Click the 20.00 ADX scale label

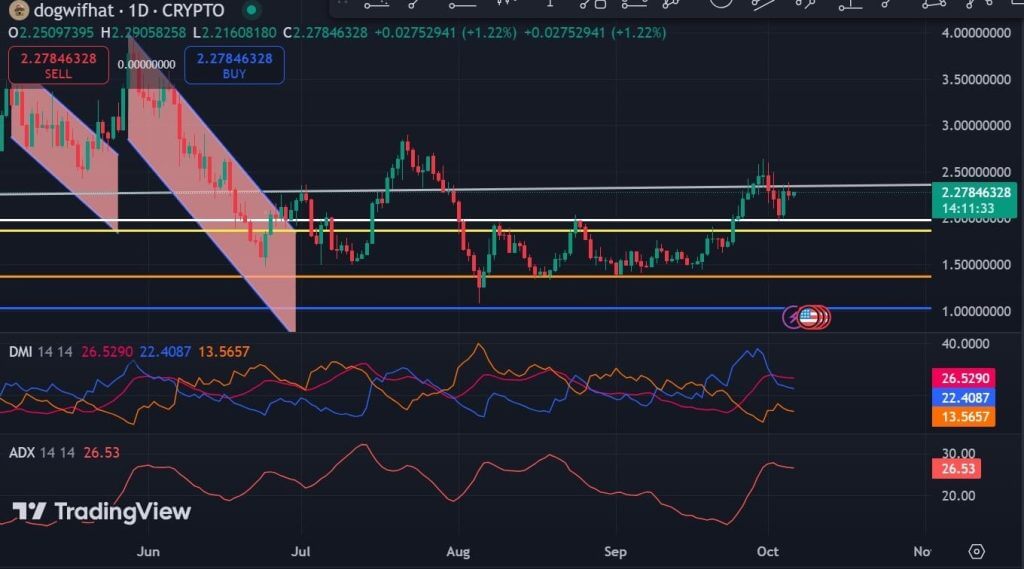pos(958,496)
